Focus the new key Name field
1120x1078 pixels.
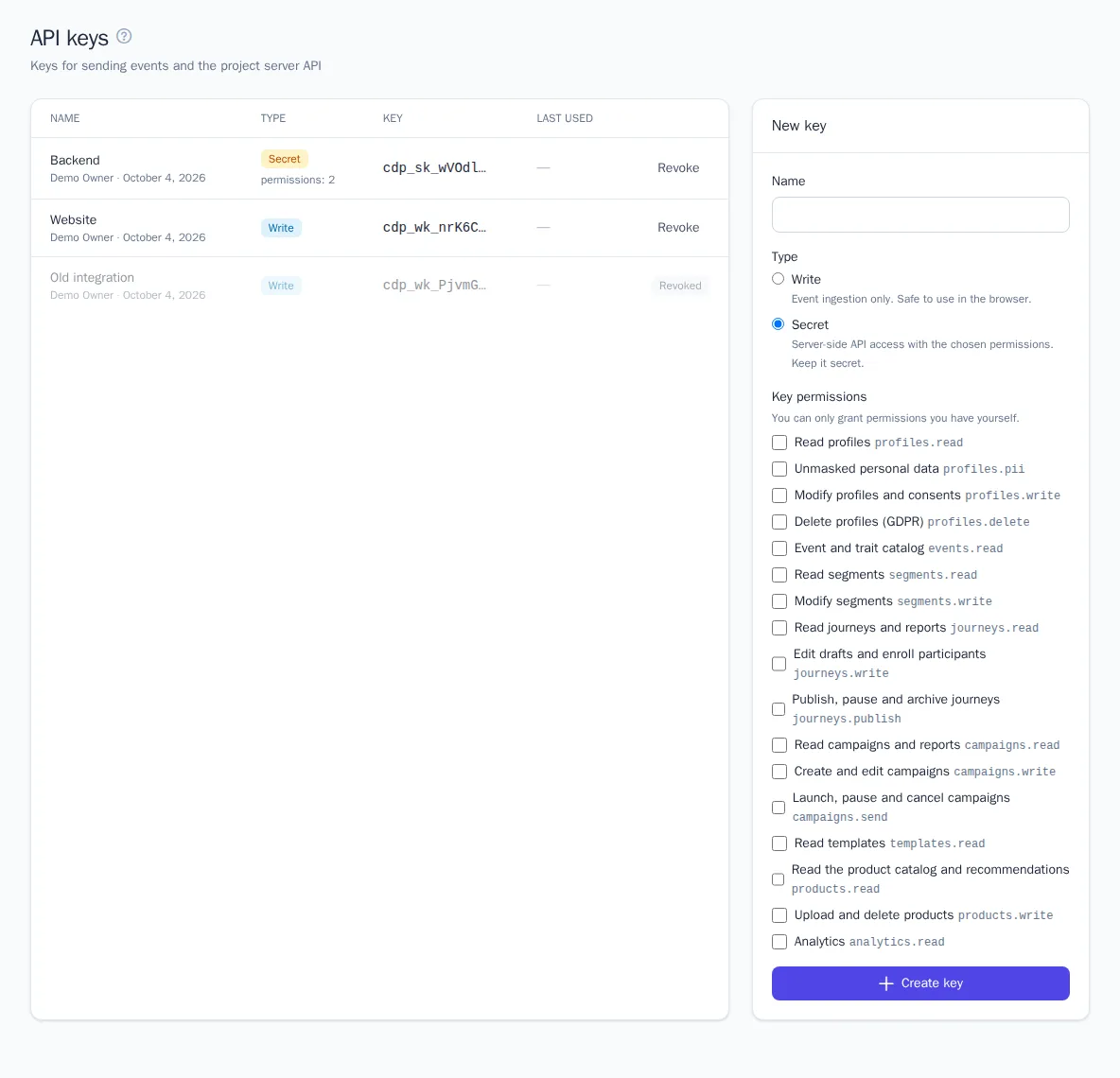click(920, 215)
